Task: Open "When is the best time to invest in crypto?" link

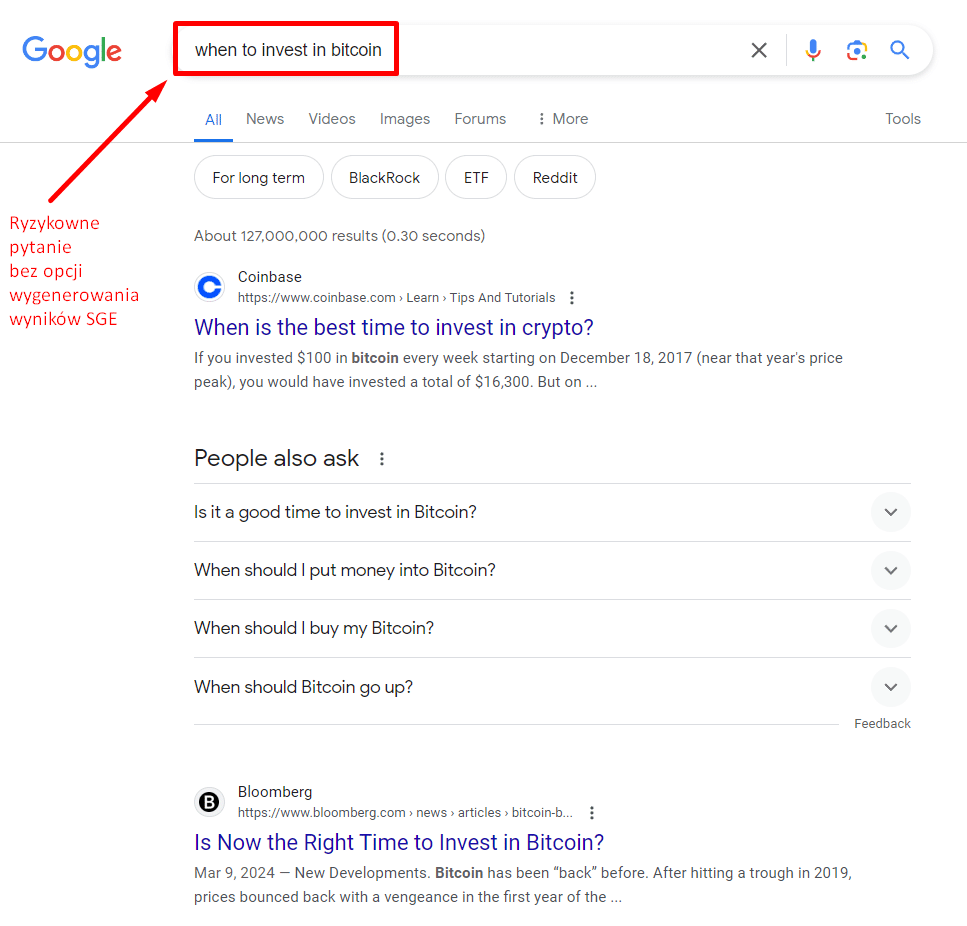Action: [394, 327]
